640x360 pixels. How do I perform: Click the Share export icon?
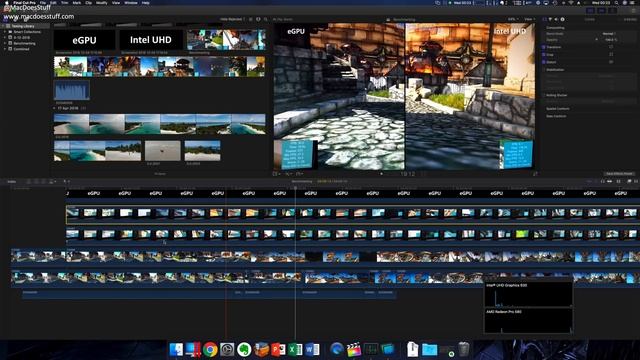coord(633,11)
